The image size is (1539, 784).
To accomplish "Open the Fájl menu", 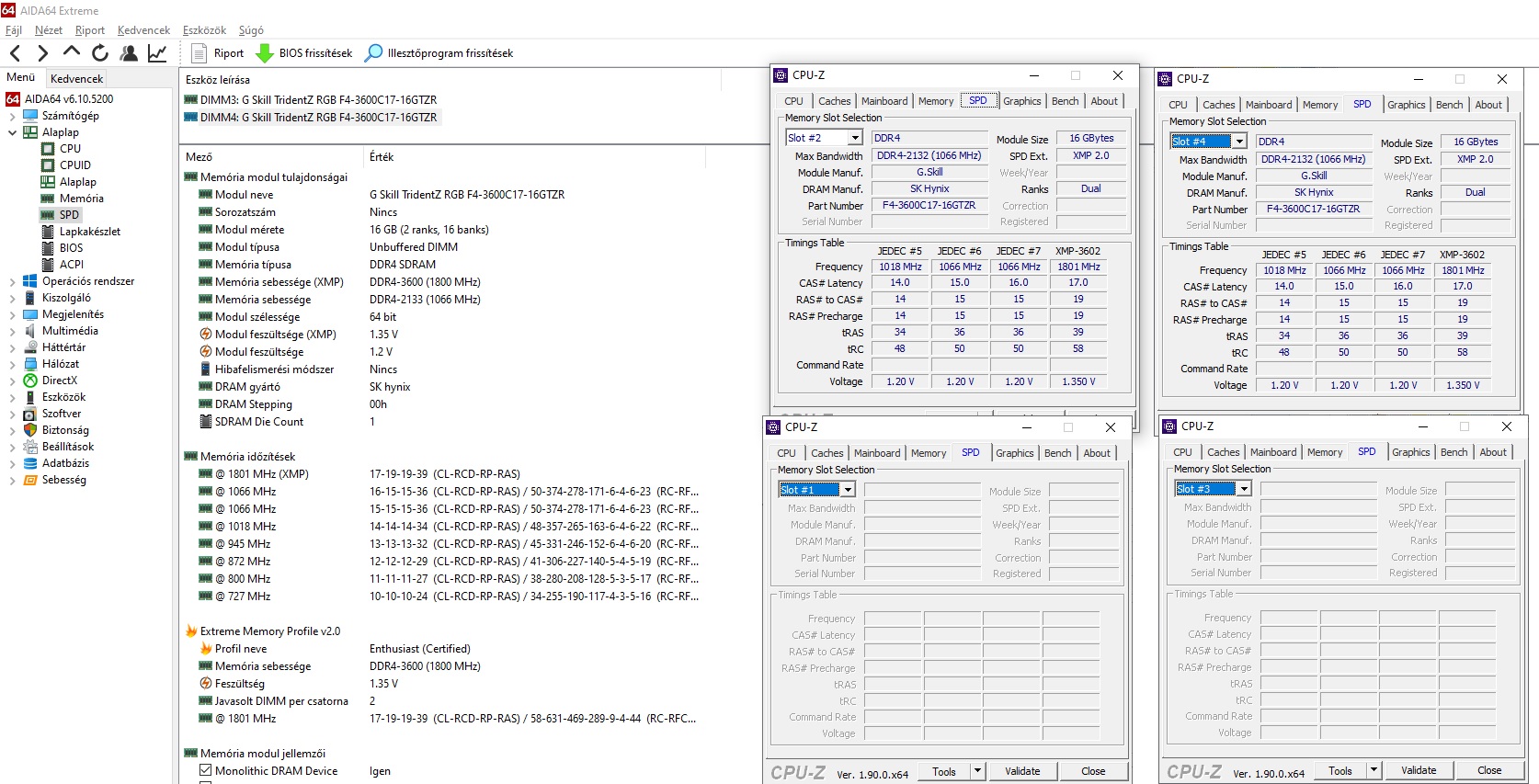I will 14,30.
